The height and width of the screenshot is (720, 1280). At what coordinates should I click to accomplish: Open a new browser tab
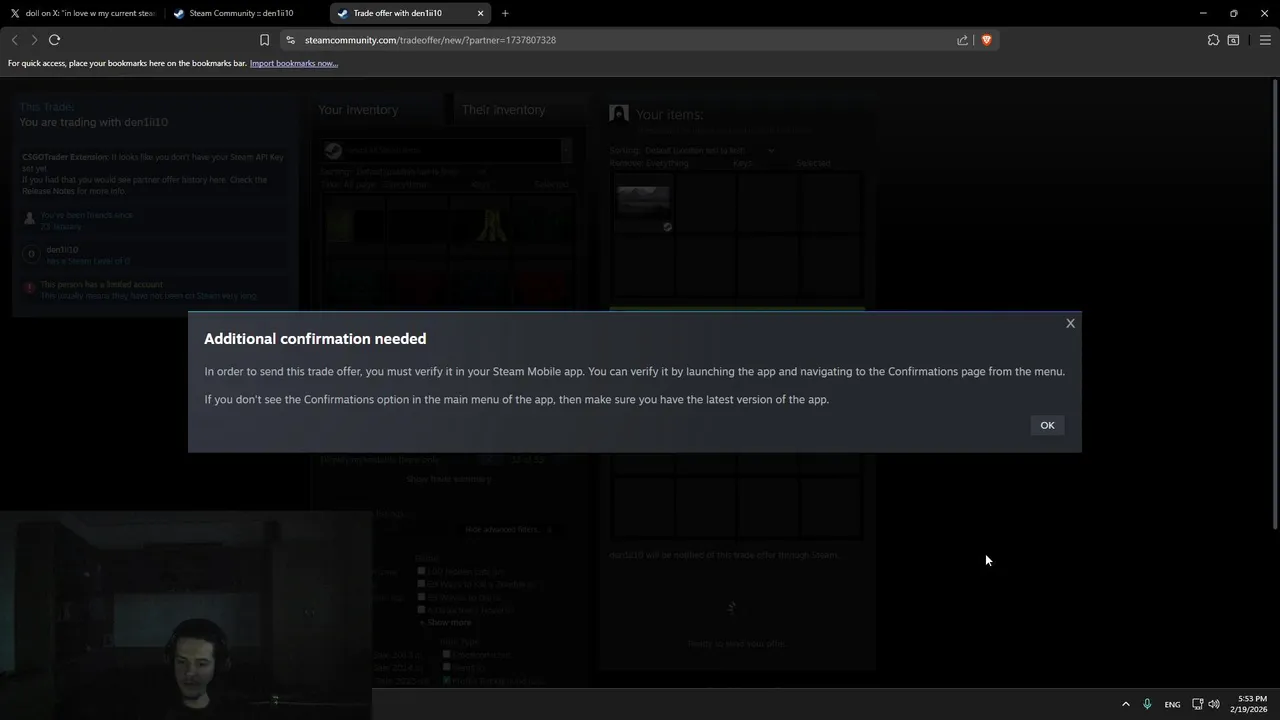pyautogui.click(x=505, y=13)
